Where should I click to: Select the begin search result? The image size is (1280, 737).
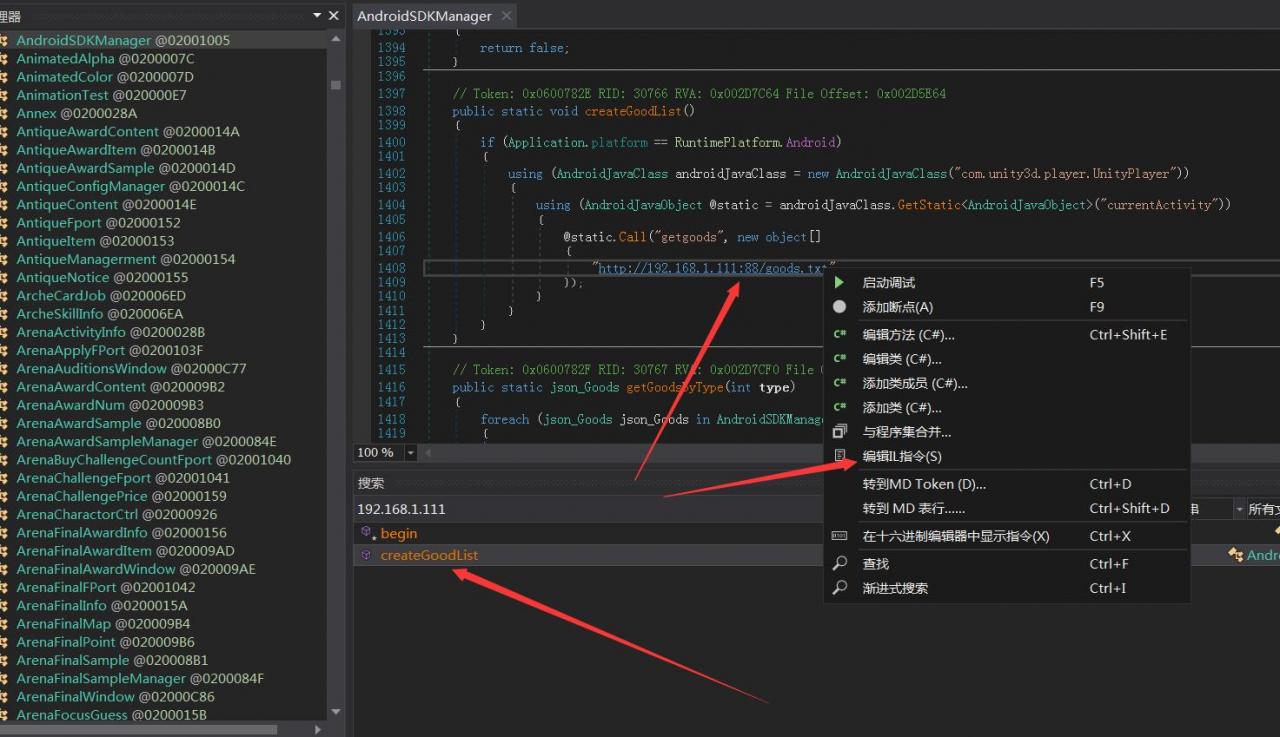click(x=399, y=533)
